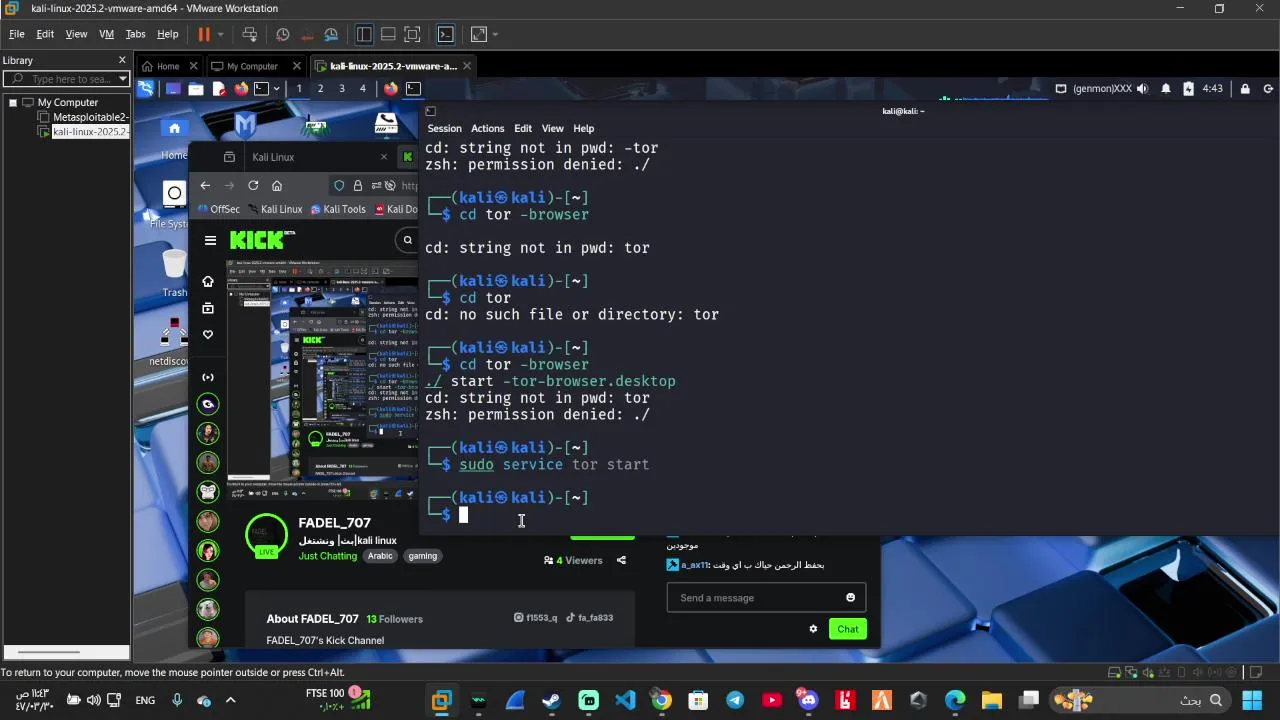Adjust the Kali panel volume icon
The width and height of the screenshot is (1280, 720).
tap(1143, 88)
